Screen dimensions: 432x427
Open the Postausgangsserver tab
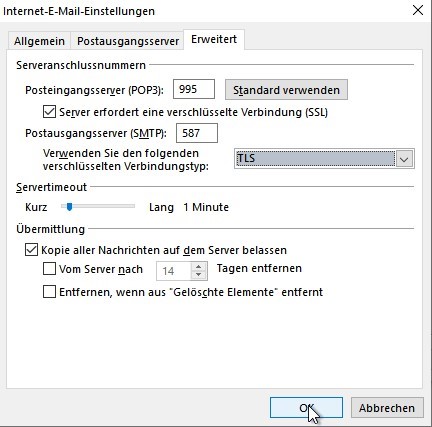click(x=128, y=41)
